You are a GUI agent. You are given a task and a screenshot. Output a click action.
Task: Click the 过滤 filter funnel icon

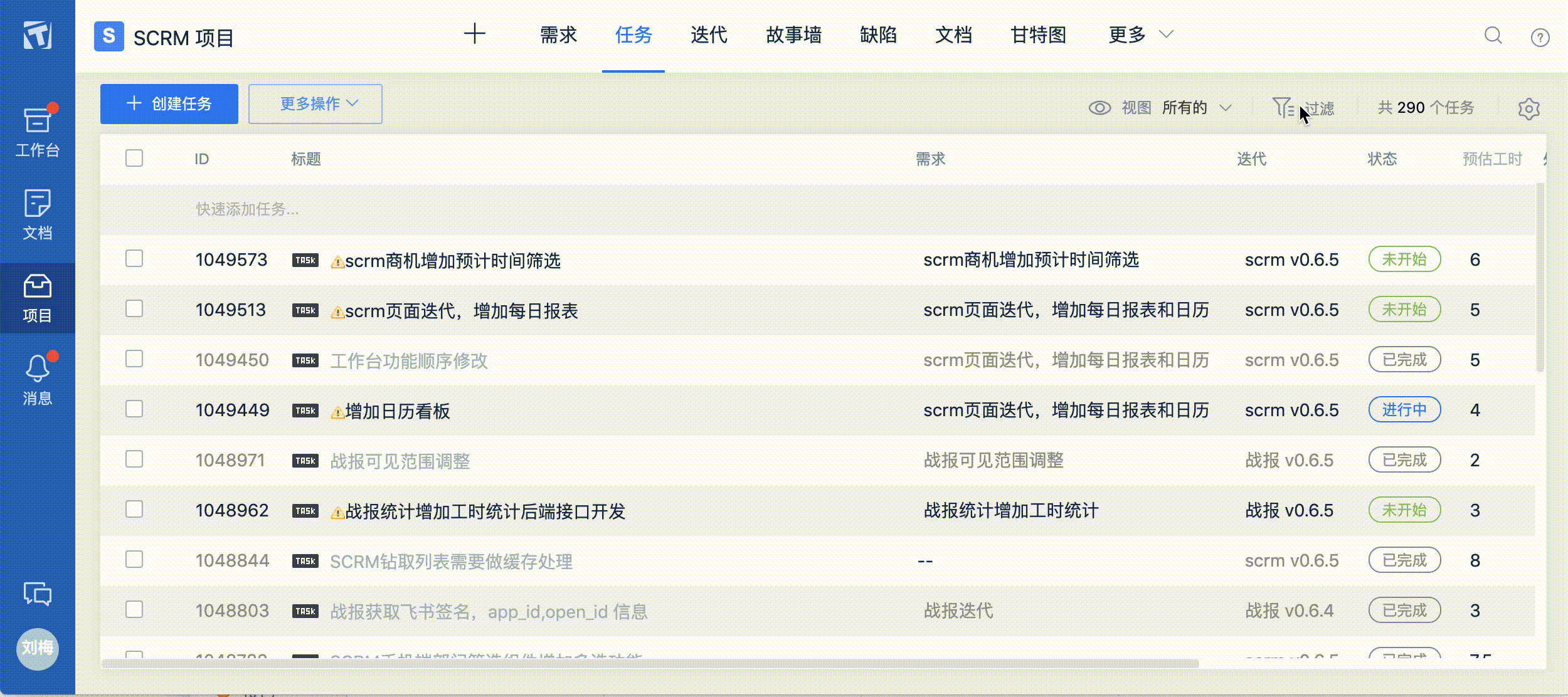point(1283,108)
